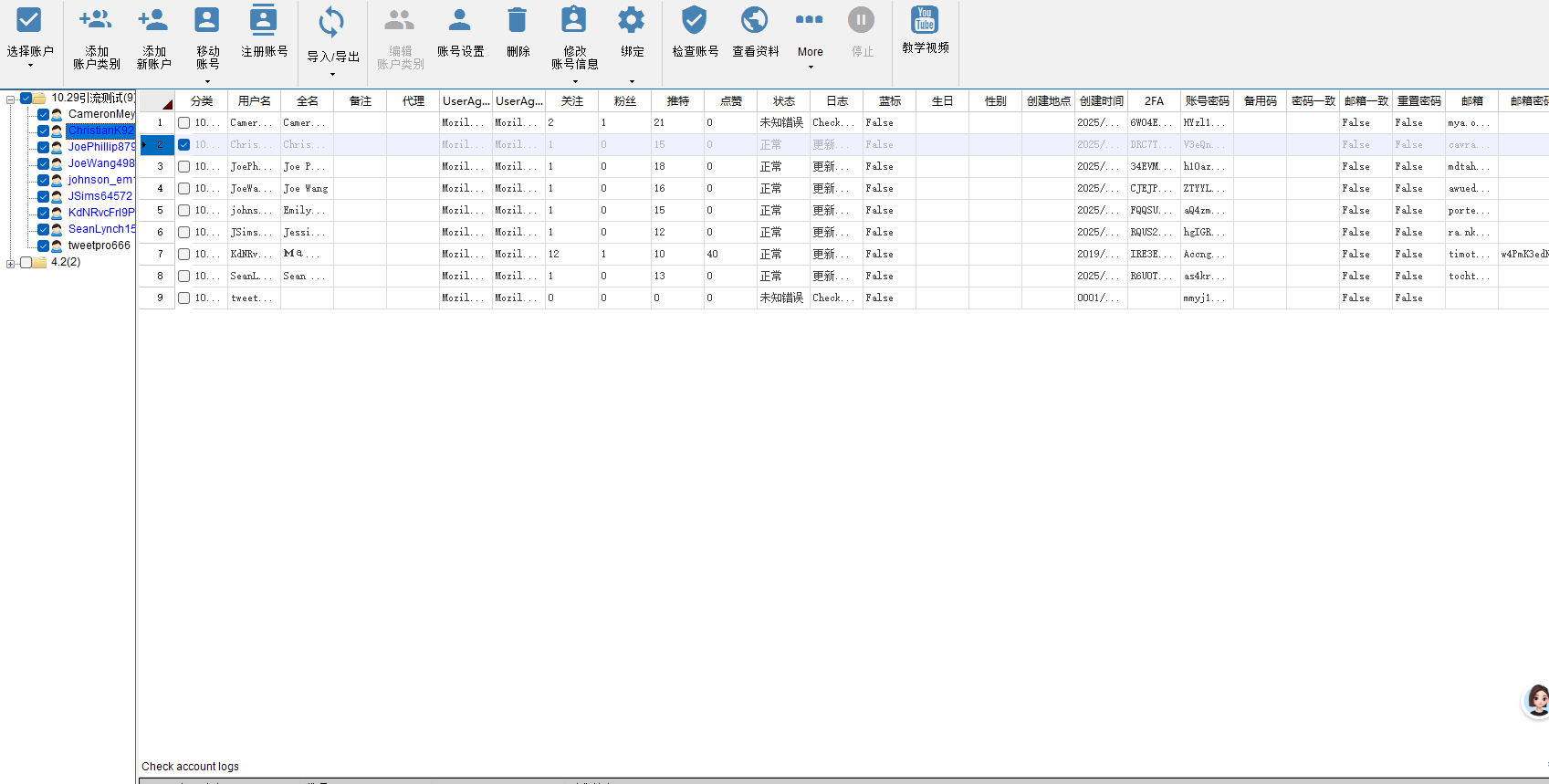
Task: Collapse the 10.29引流测试 tree folder
Action: [10, 99]
